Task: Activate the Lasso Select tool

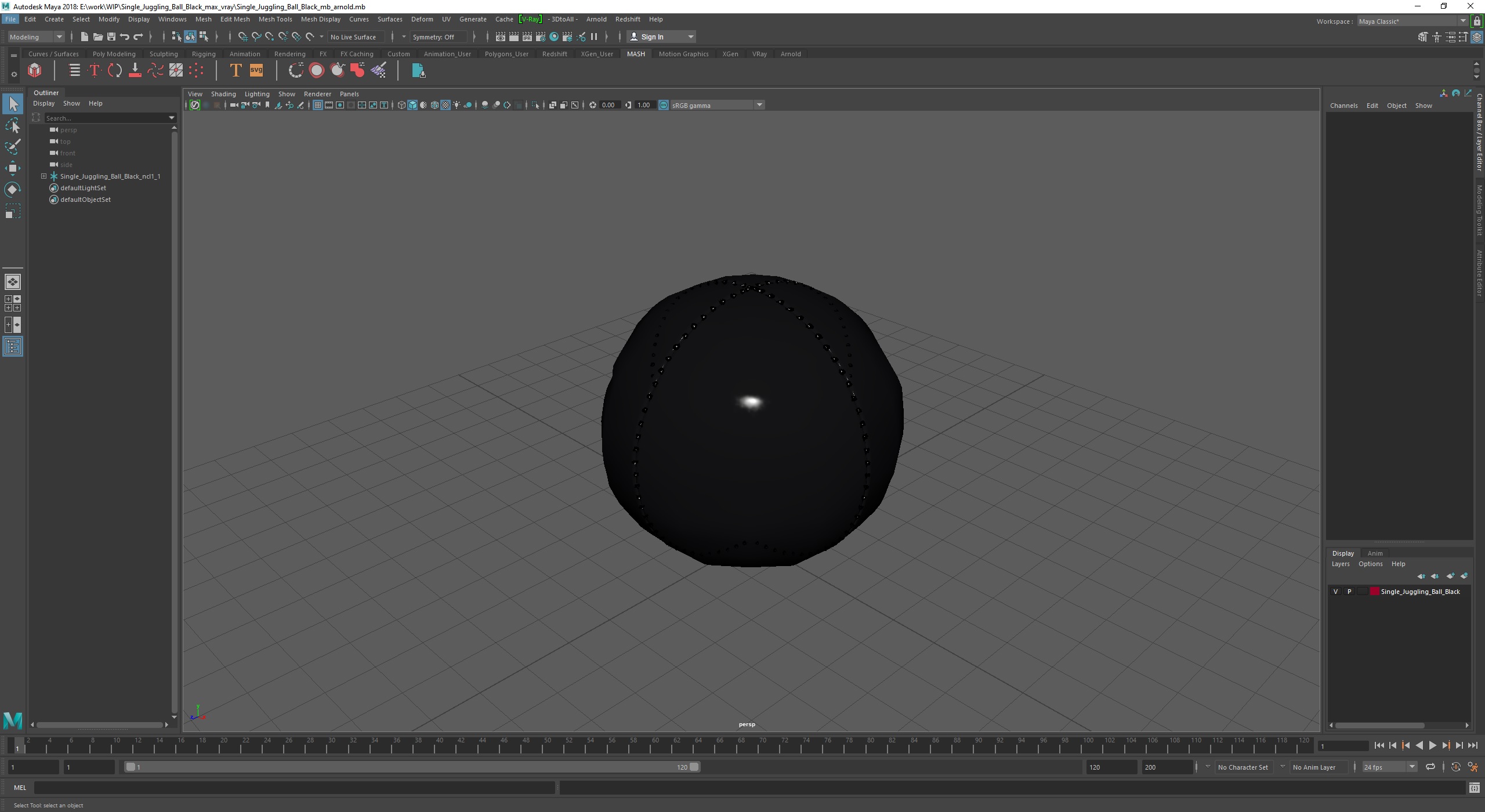Action: (x=13, y=126)
